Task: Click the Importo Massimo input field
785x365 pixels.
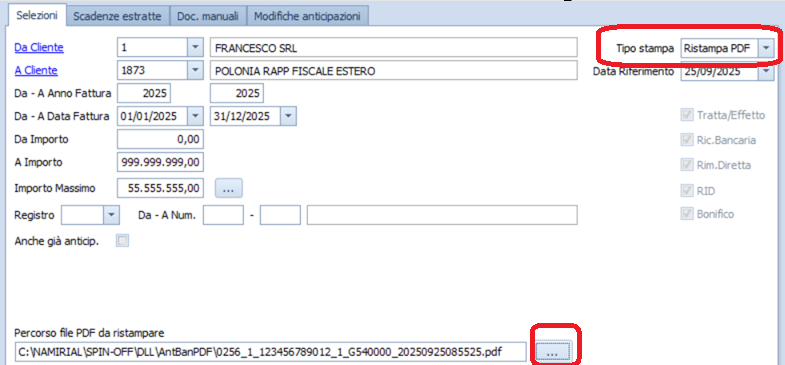Action: (x=160, y=188)
